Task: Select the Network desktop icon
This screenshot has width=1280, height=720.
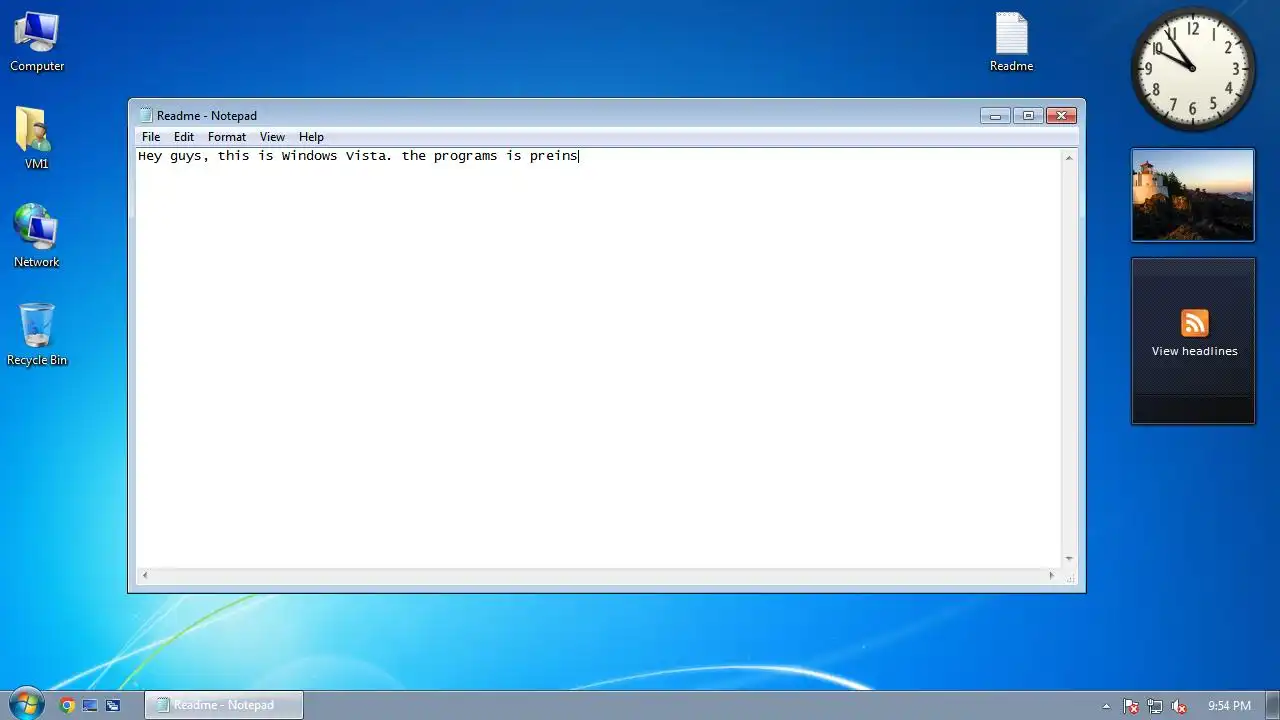Action: coord(36,237)
